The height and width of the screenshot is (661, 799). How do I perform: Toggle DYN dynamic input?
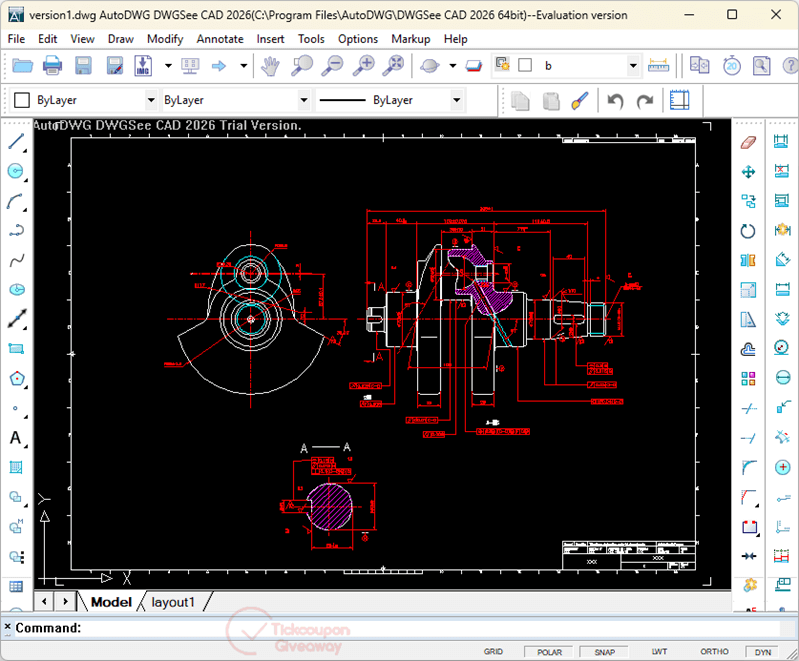[763, 652]
